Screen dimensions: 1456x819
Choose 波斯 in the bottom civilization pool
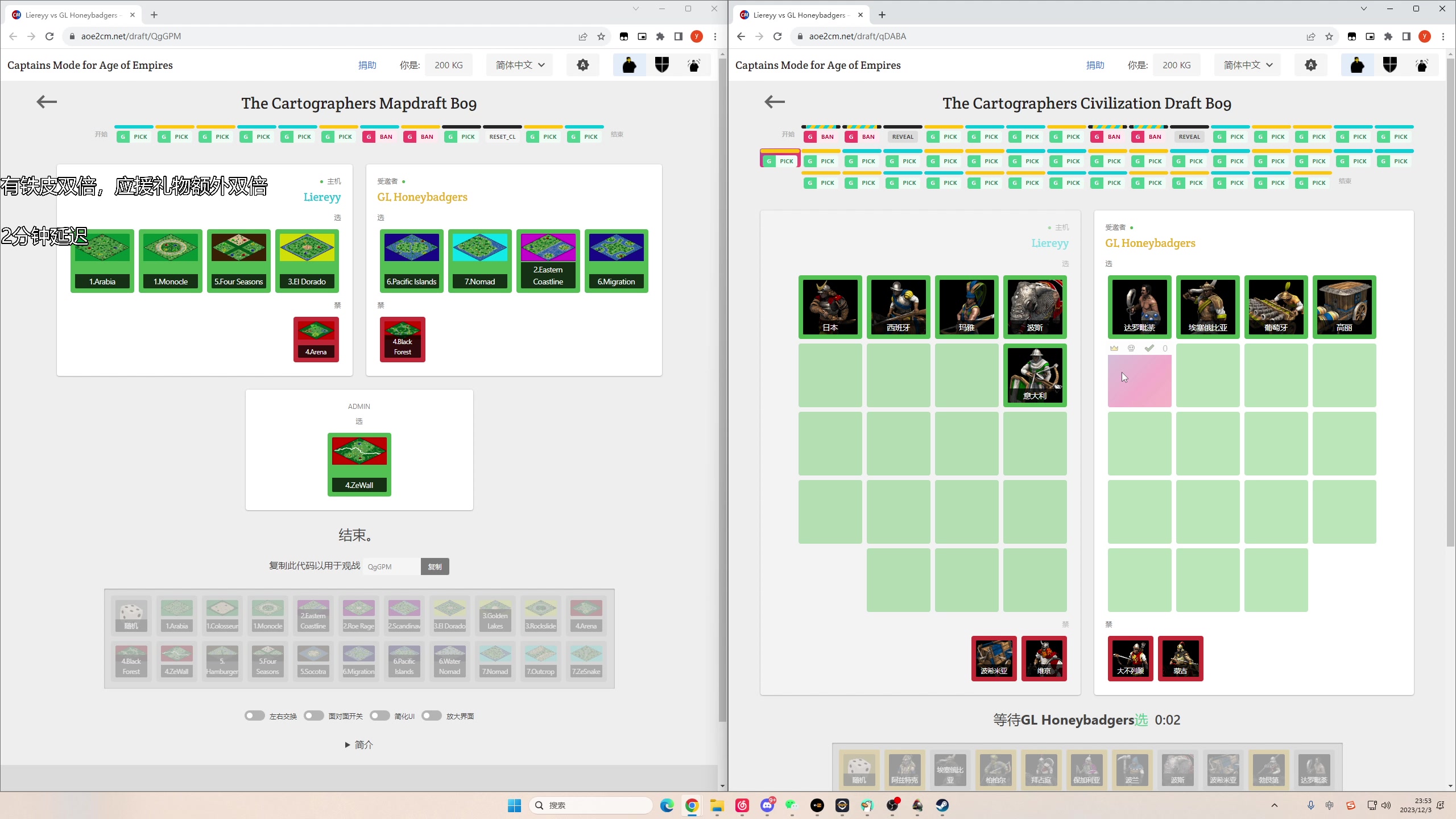coord(1178,770)
